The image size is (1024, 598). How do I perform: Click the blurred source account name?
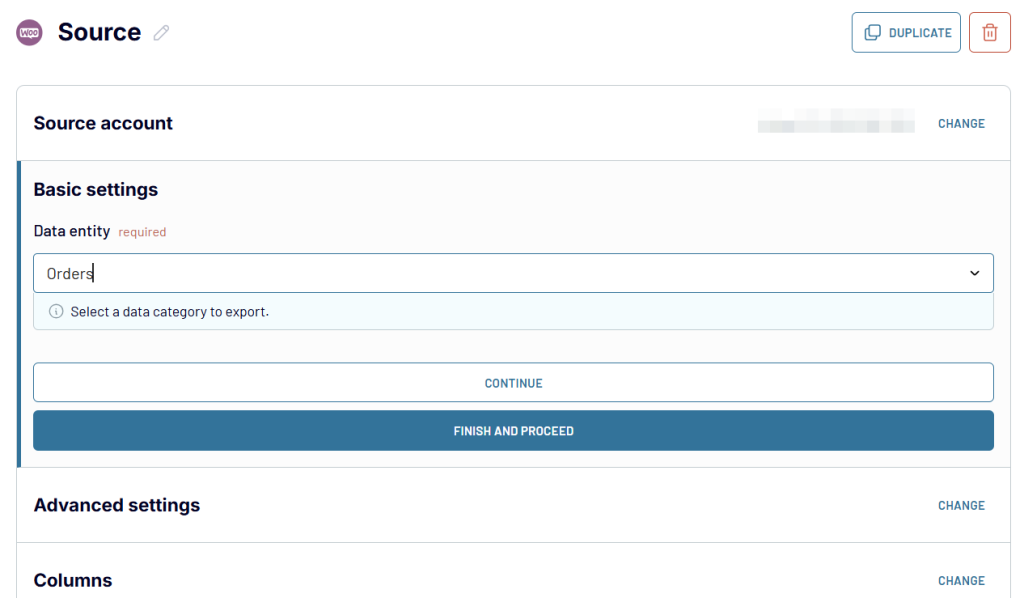tap(836, 121)
